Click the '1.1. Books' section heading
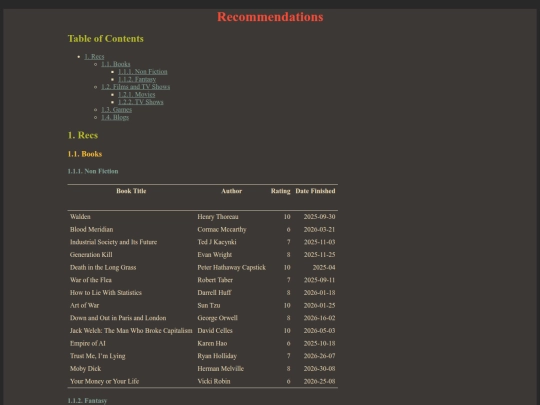Image resolution: width=540 pixels, height=405 pixels. 85,154
